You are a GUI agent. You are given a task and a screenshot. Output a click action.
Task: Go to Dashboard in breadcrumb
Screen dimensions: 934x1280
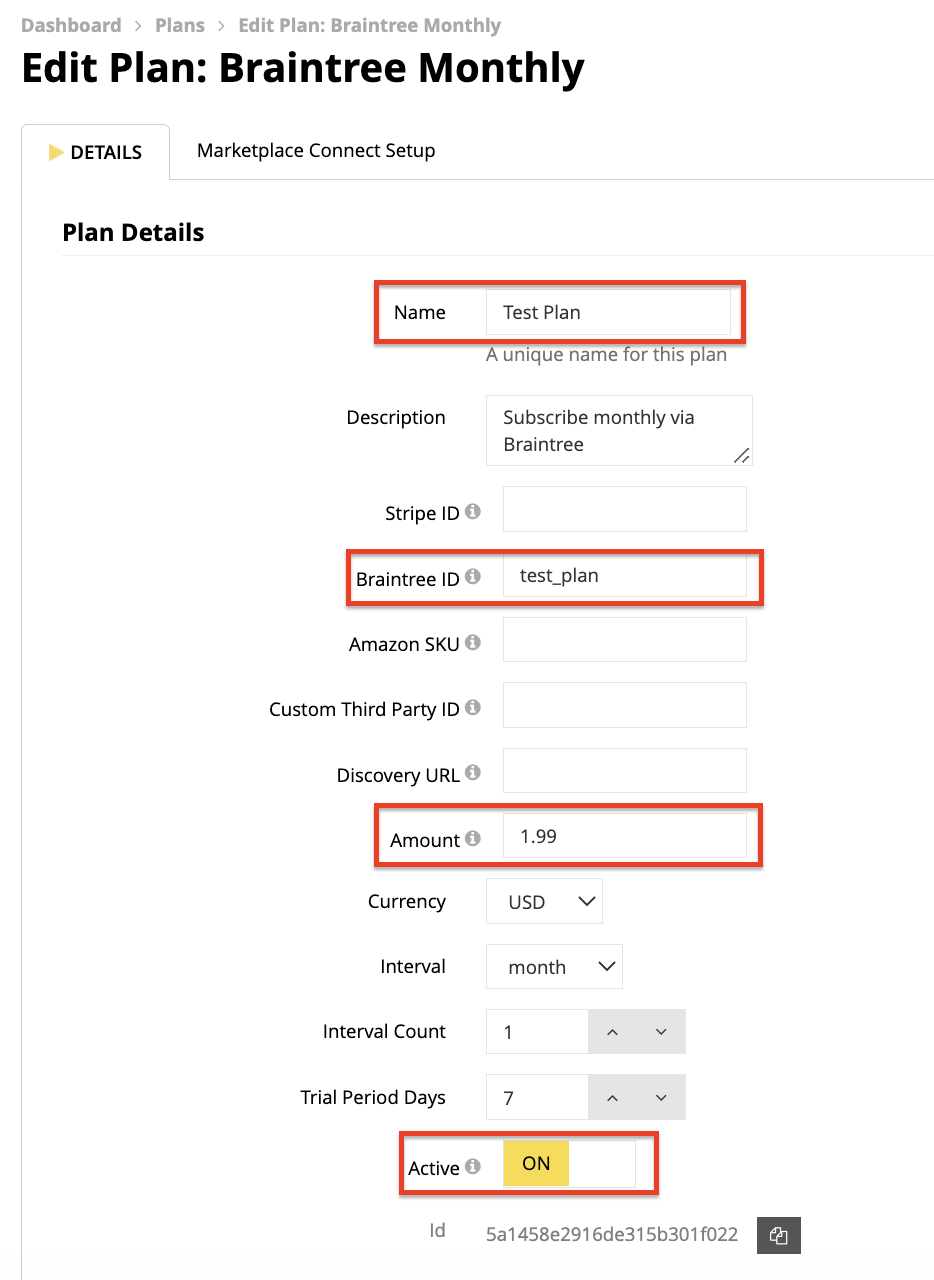pyautogui.click(x=71, y=25)
